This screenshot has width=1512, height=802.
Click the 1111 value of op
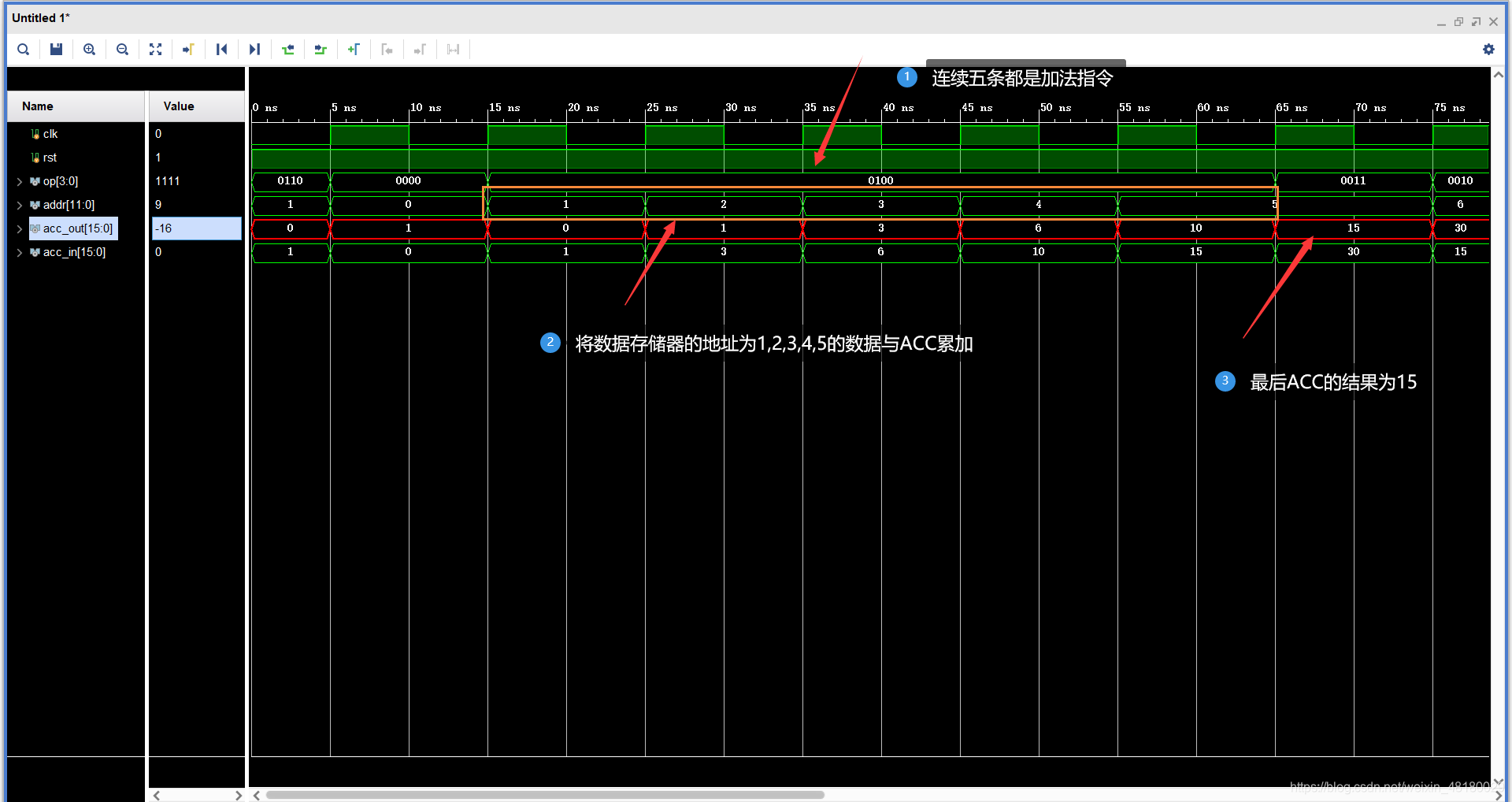tap(168, 181)
